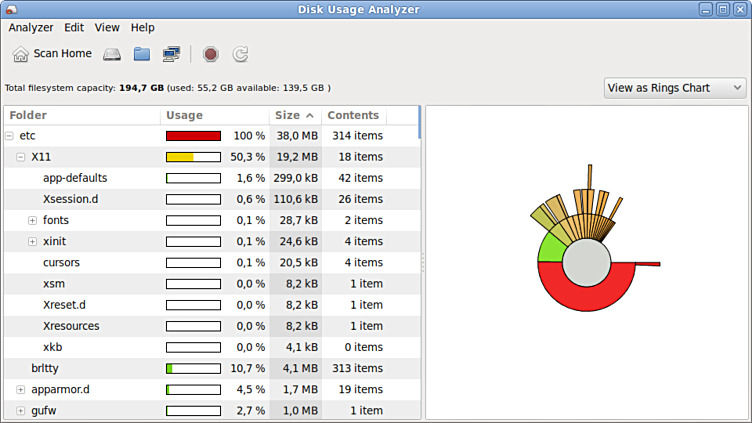The width and height of the screenshot is (752, 423).
Task: Open the Help menu
Action: pyautogui.click(x=142, y=28)
